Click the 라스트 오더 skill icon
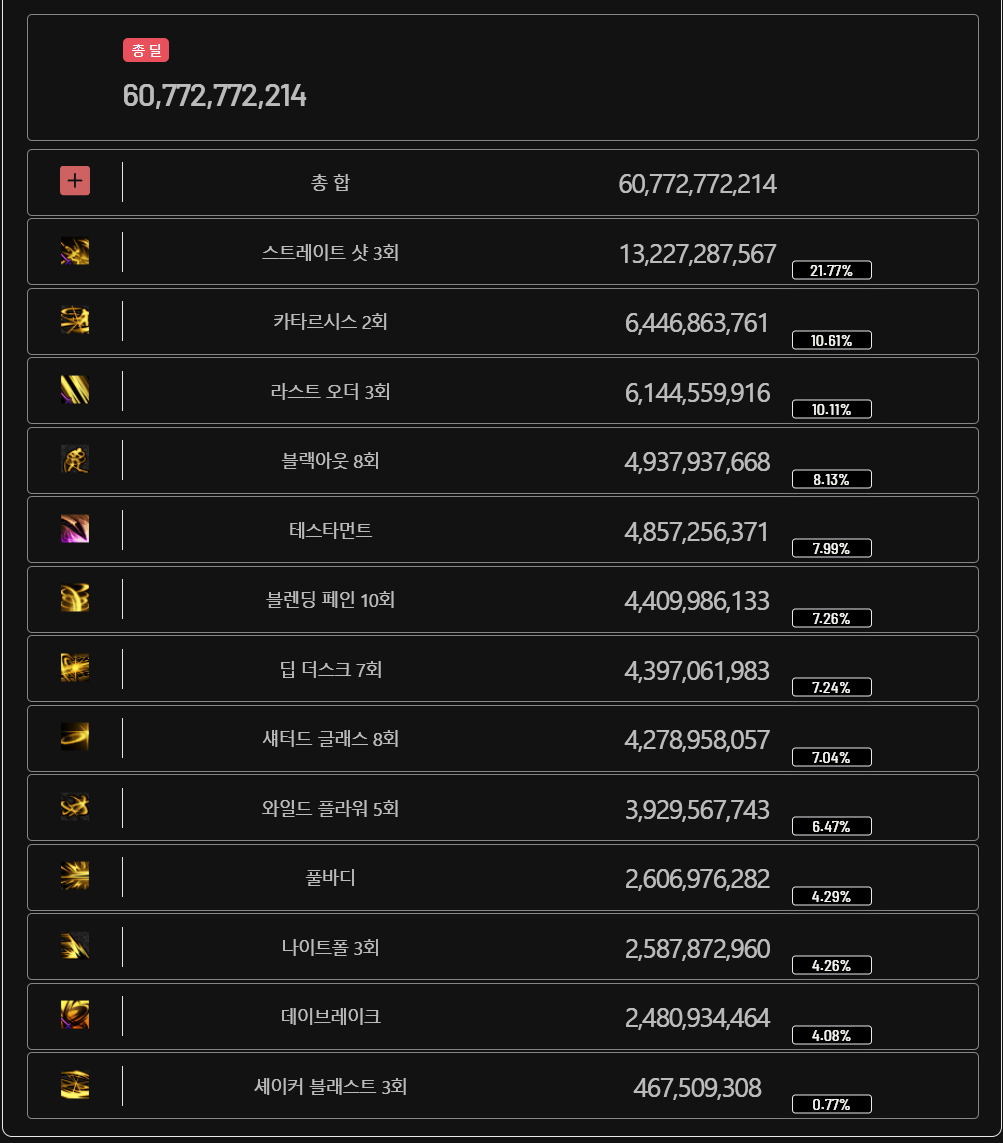The height and width of the screenshot is (1143, 1003). point(75,390)
